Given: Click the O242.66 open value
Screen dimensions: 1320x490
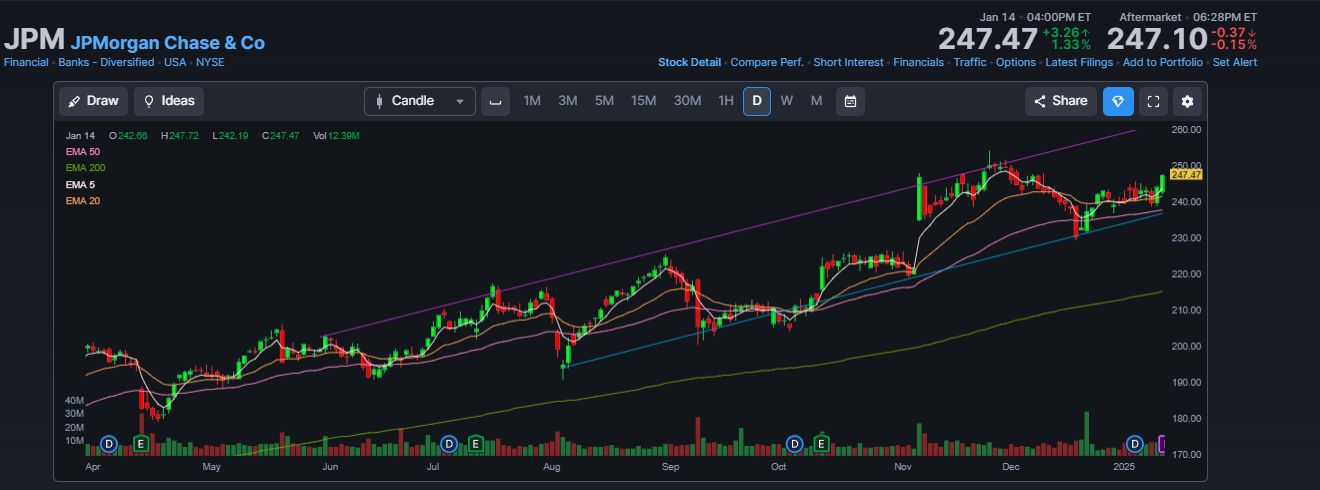Looking at the screenshot, I should click(x=129, y=135).
